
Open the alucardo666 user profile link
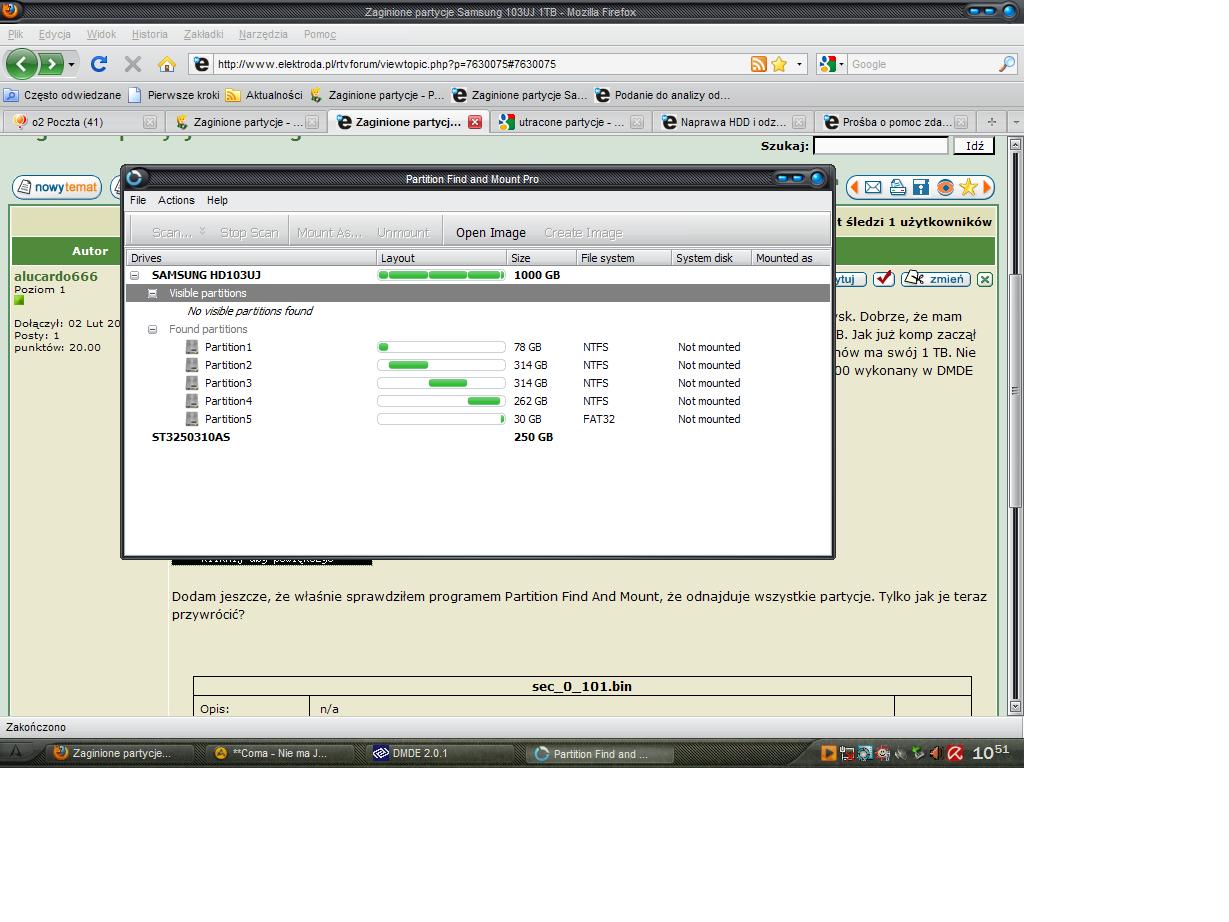(x=56, y=276)
